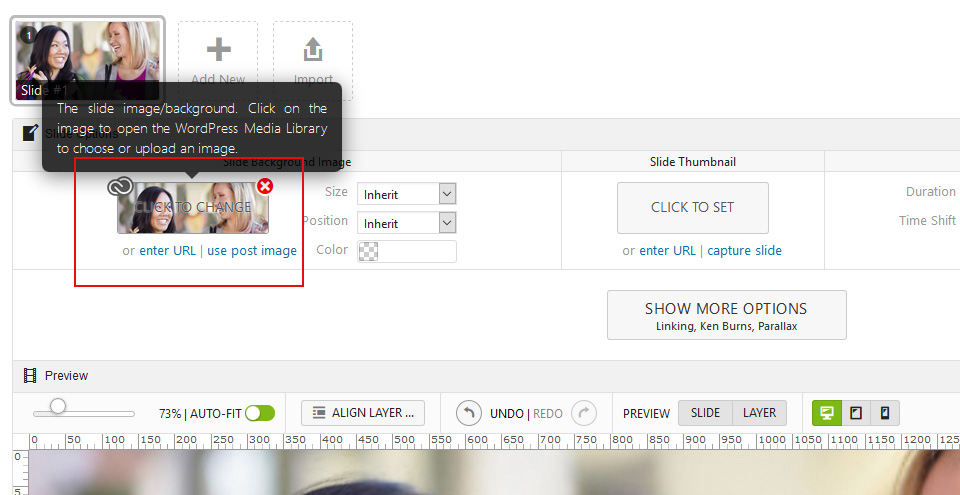Image resolution: width=960 pixels, height=495 pixels.
Task: Select the LAYER preview tab
Action: coord(759,413)
